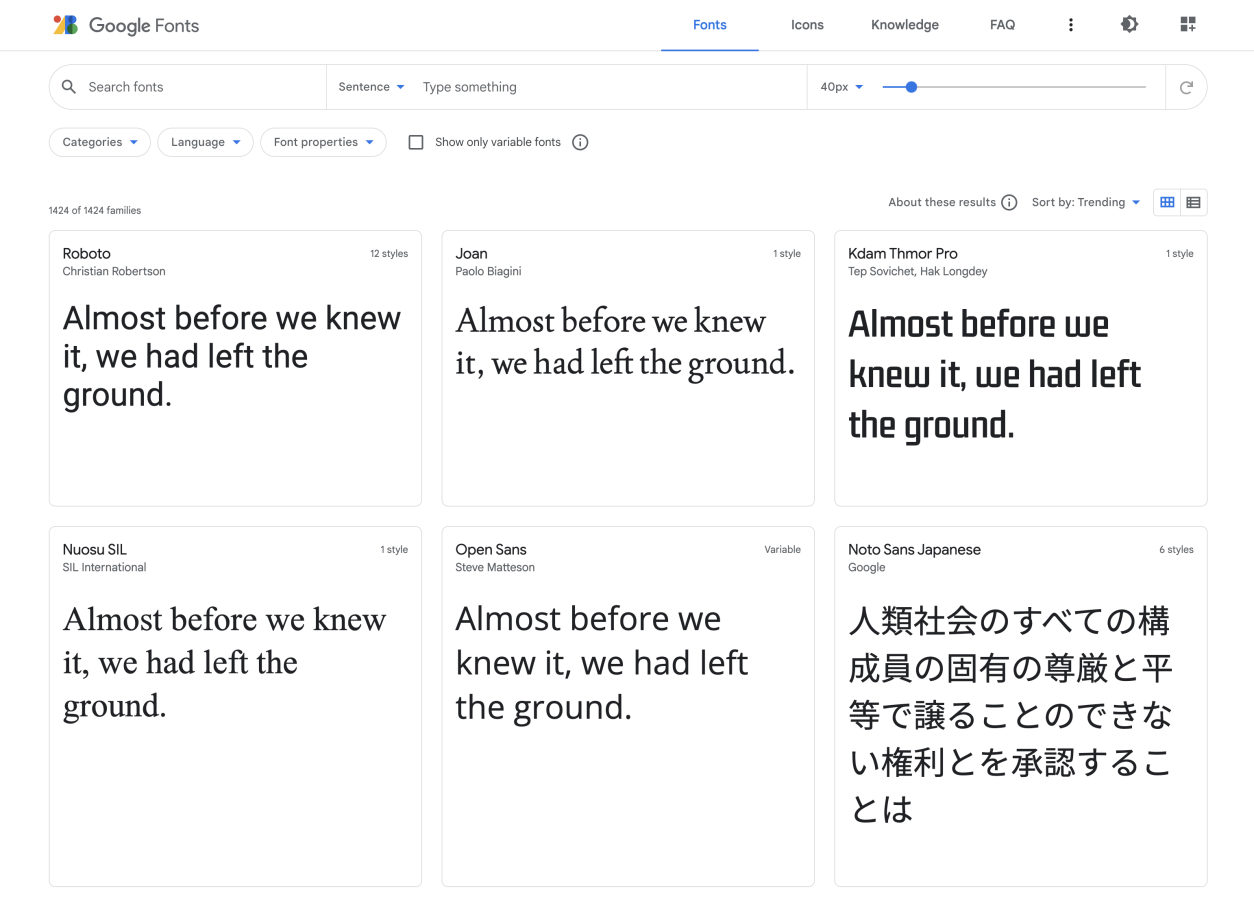Select the grid view icon

click(1167, 202)
